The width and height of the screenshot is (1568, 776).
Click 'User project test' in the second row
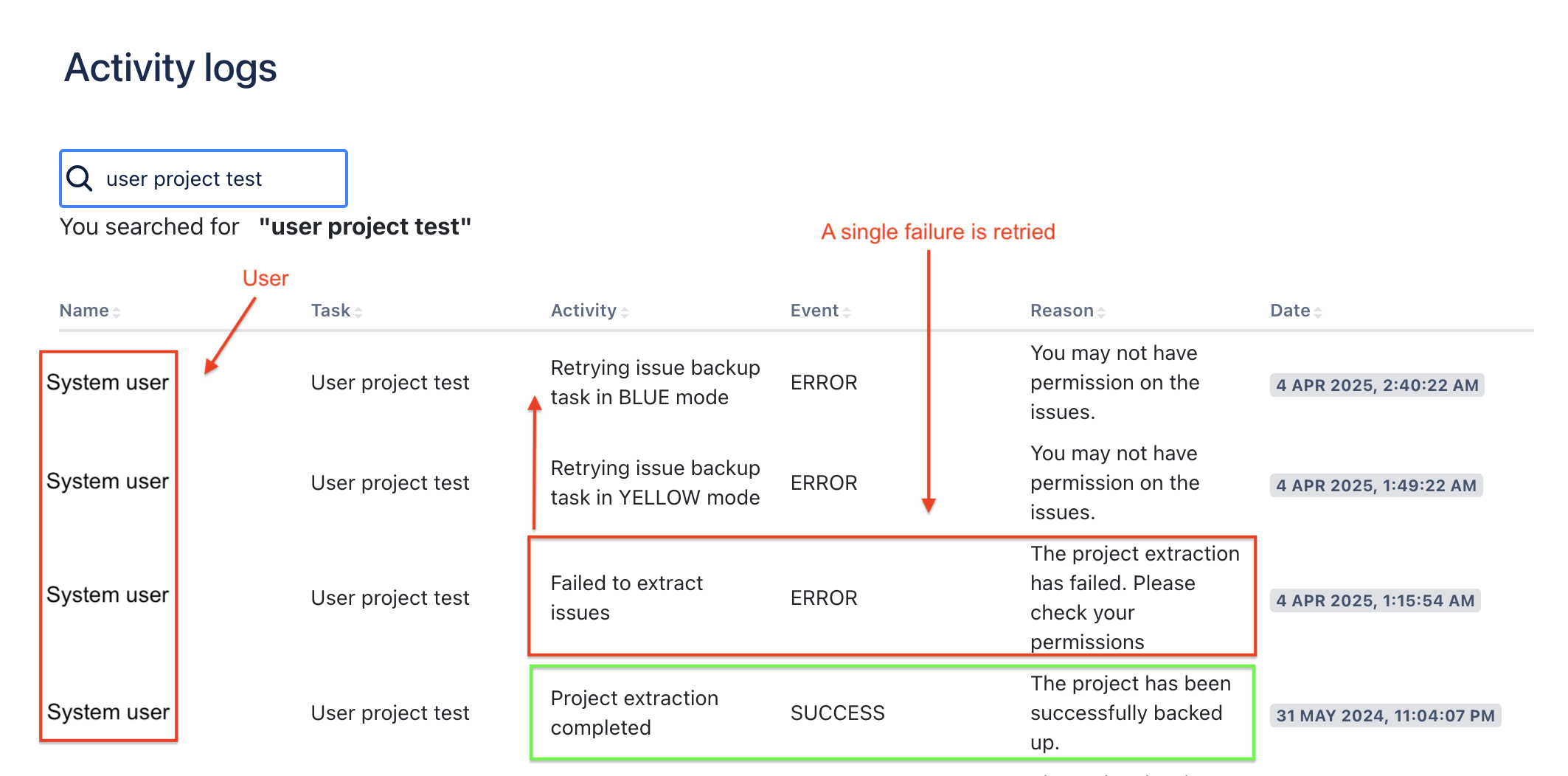[x=389, y=482]
